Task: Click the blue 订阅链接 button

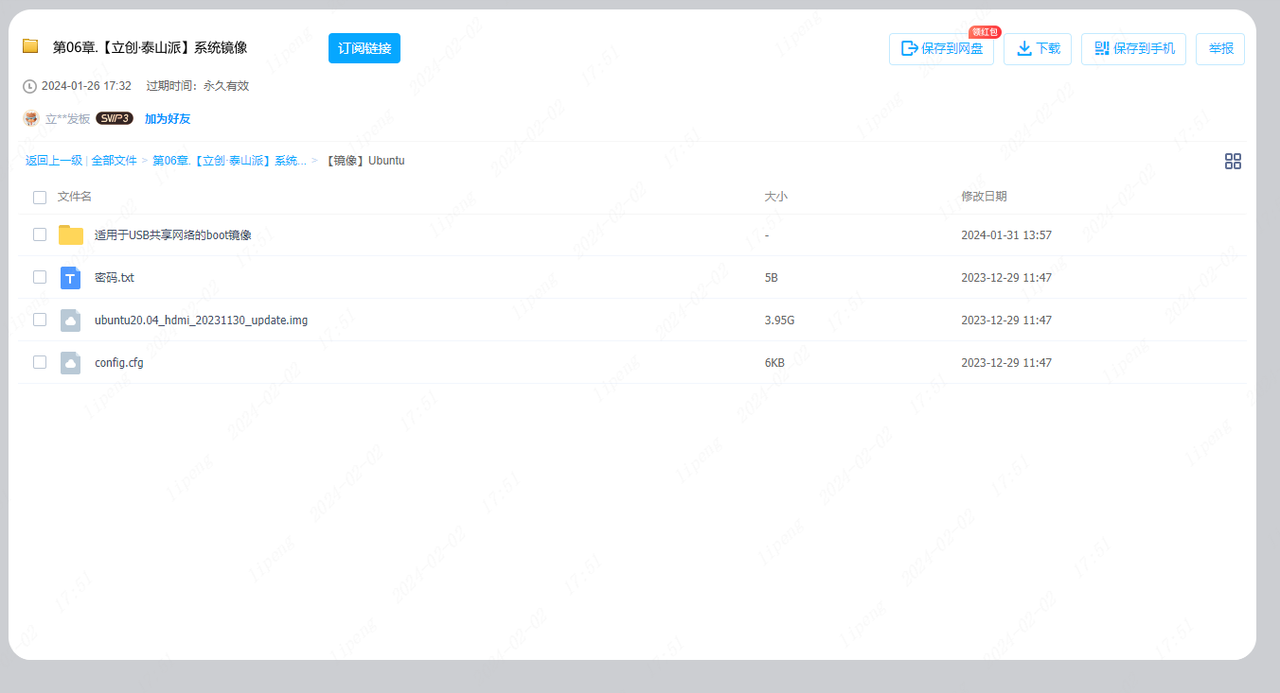Action: 364,48
